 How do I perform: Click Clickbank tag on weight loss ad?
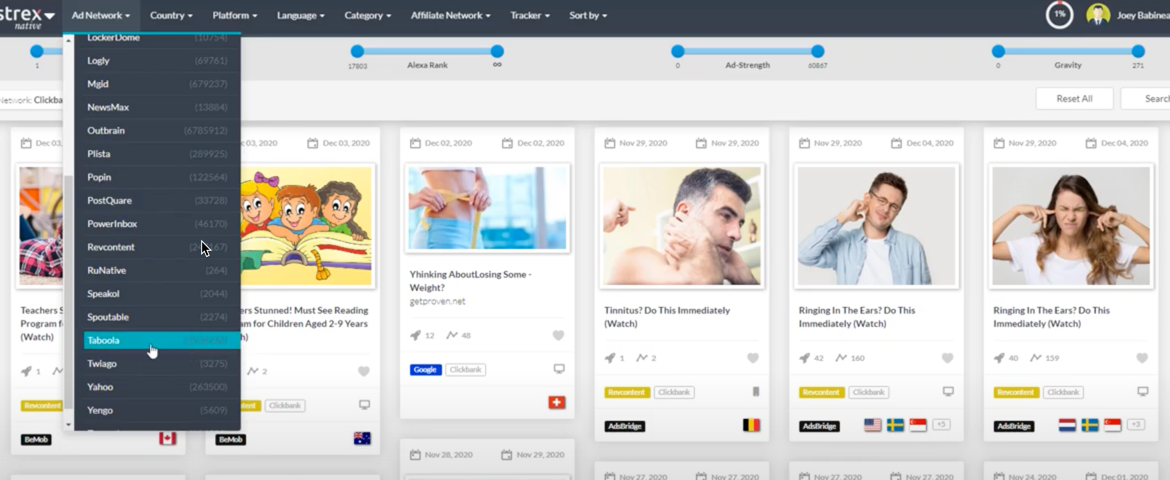coord(466,370)
